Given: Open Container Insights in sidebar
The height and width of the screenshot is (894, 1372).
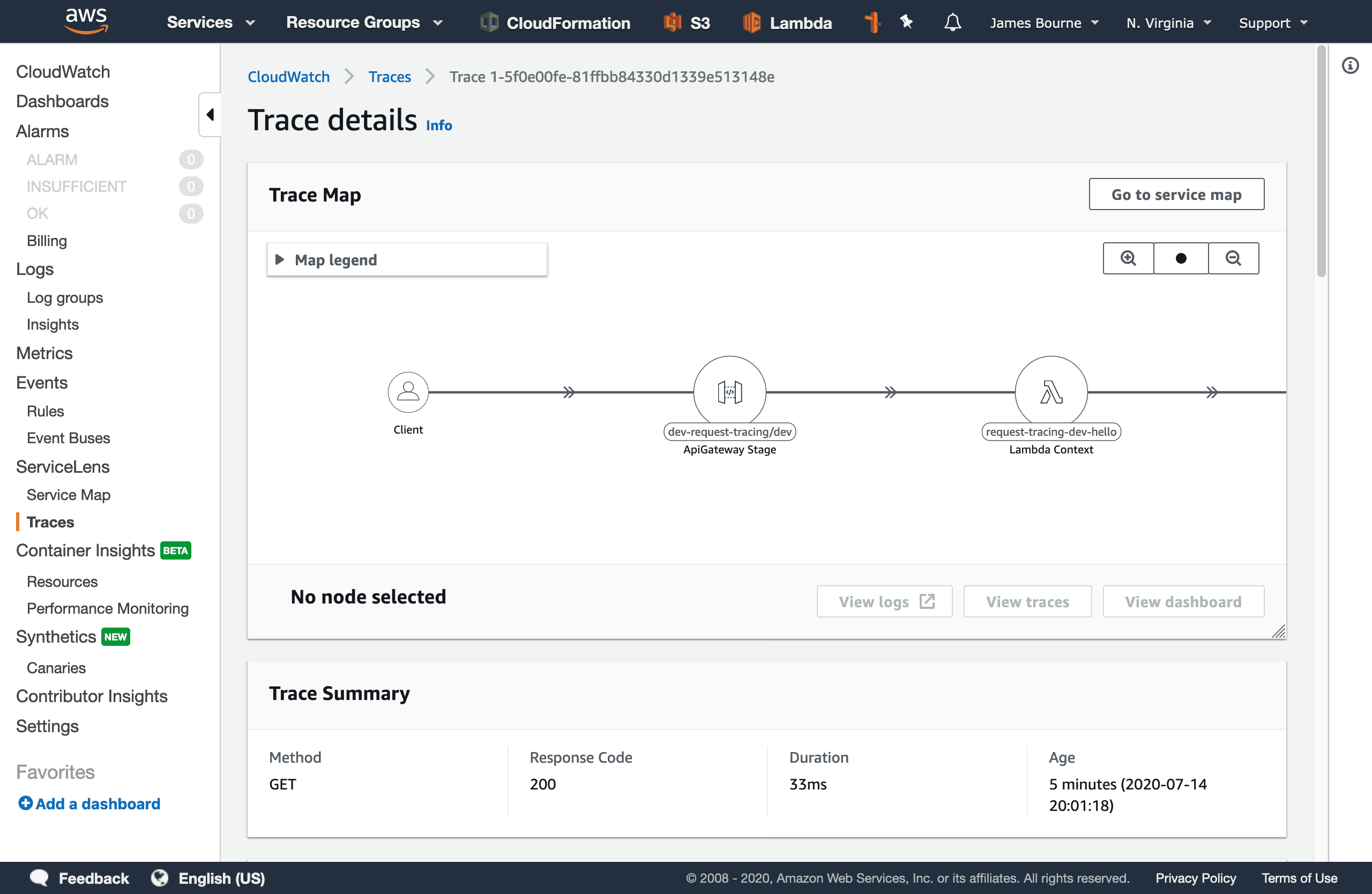Looking at the screenshot, I should 85,550.
